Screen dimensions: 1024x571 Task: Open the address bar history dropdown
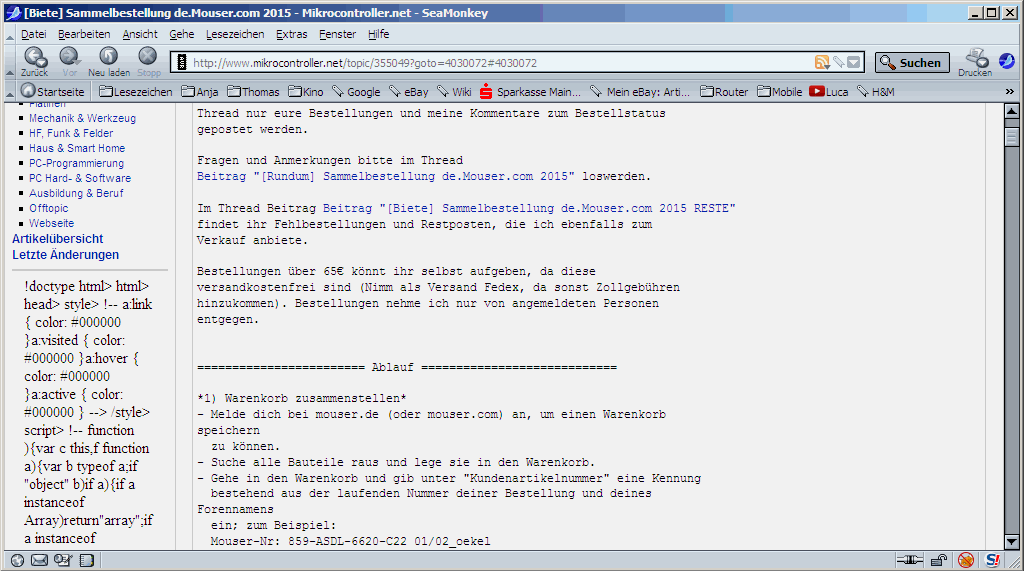click(x=854, y=63)
